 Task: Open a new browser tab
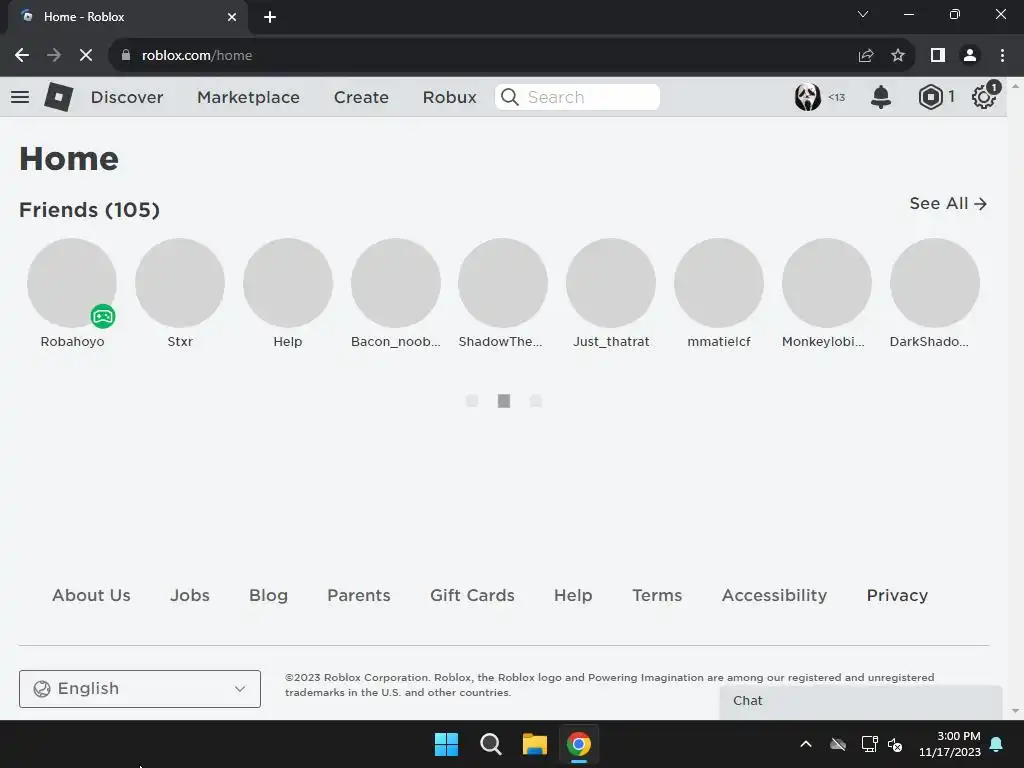pos(270,17)
